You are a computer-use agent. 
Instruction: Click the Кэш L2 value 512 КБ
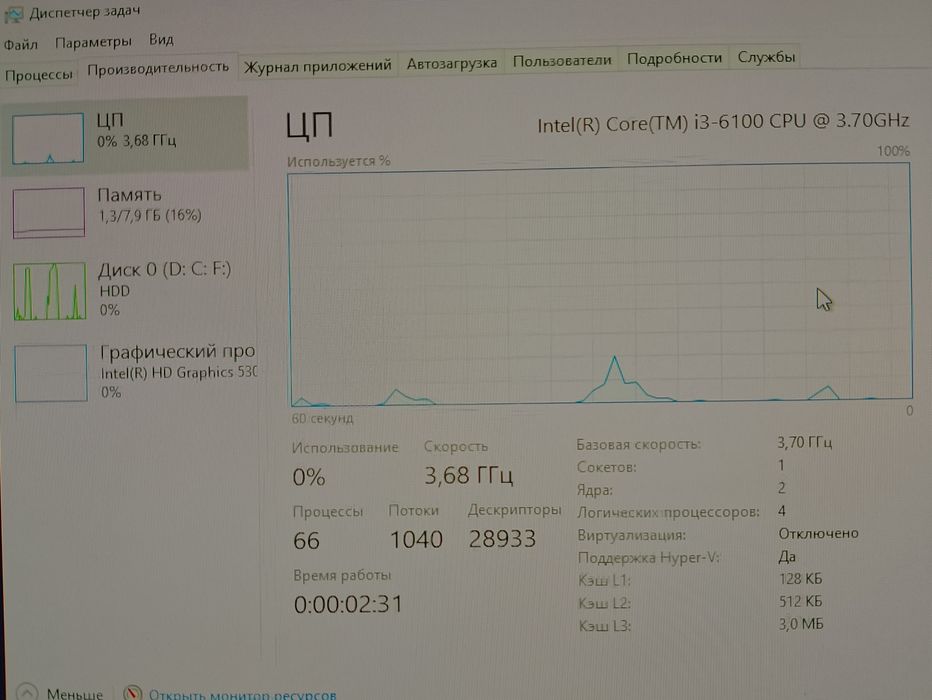(801, 601)
